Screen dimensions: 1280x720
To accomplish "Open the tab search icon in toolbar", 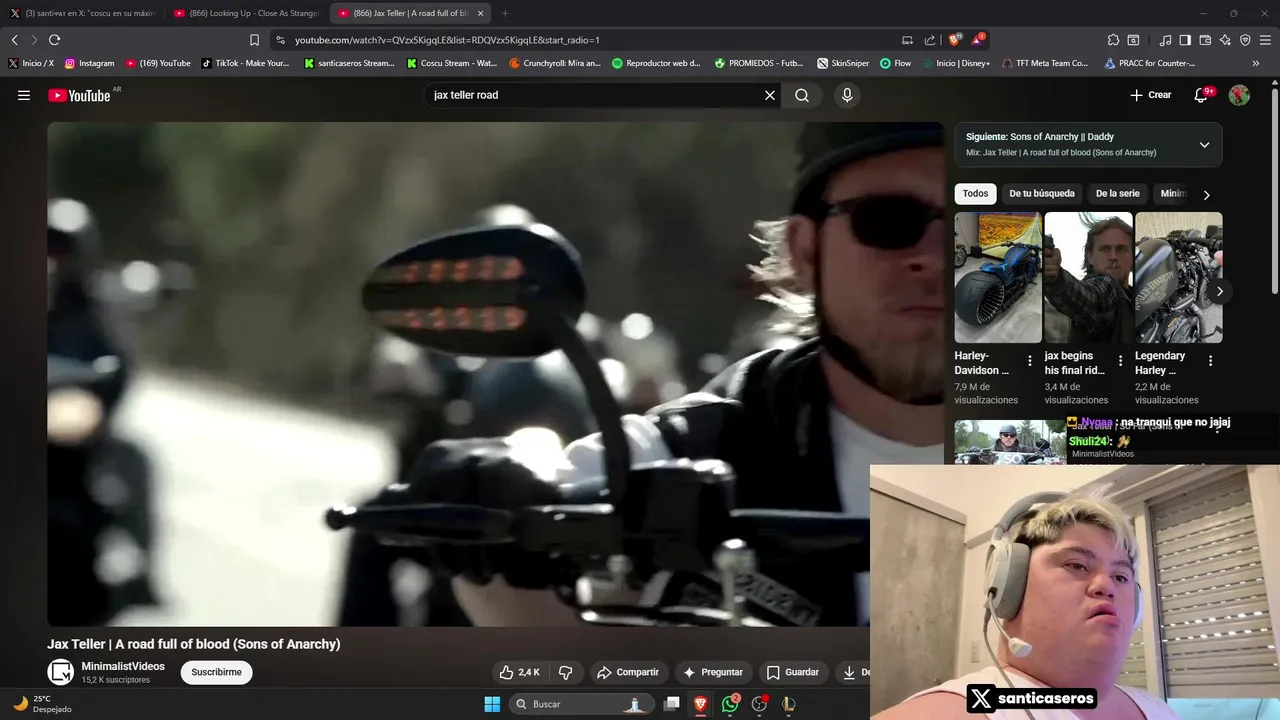I will pyautogui.click(x=1133, y=40).
